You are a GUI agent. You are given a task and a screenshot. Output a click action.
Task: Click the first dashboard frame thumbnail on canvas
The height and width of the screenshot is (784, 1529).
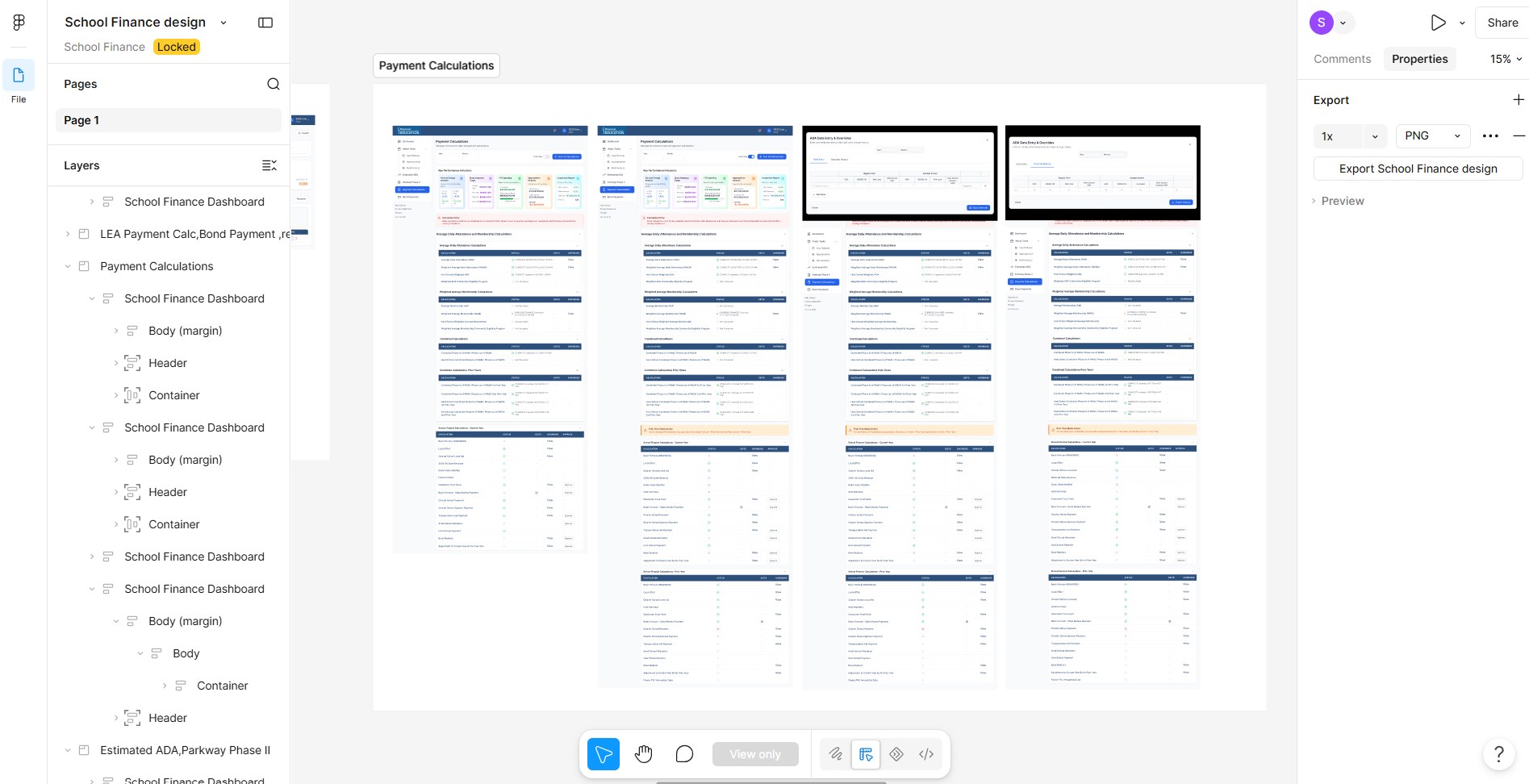(490, 339)
